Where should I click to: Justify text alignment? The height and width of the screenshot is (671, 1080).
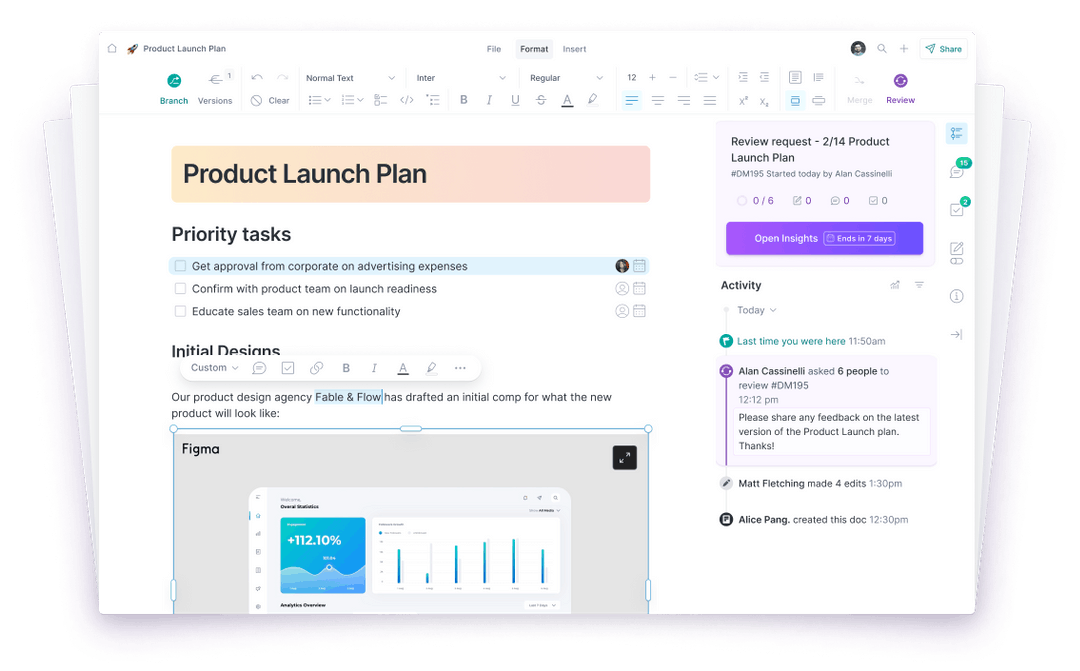709,101
